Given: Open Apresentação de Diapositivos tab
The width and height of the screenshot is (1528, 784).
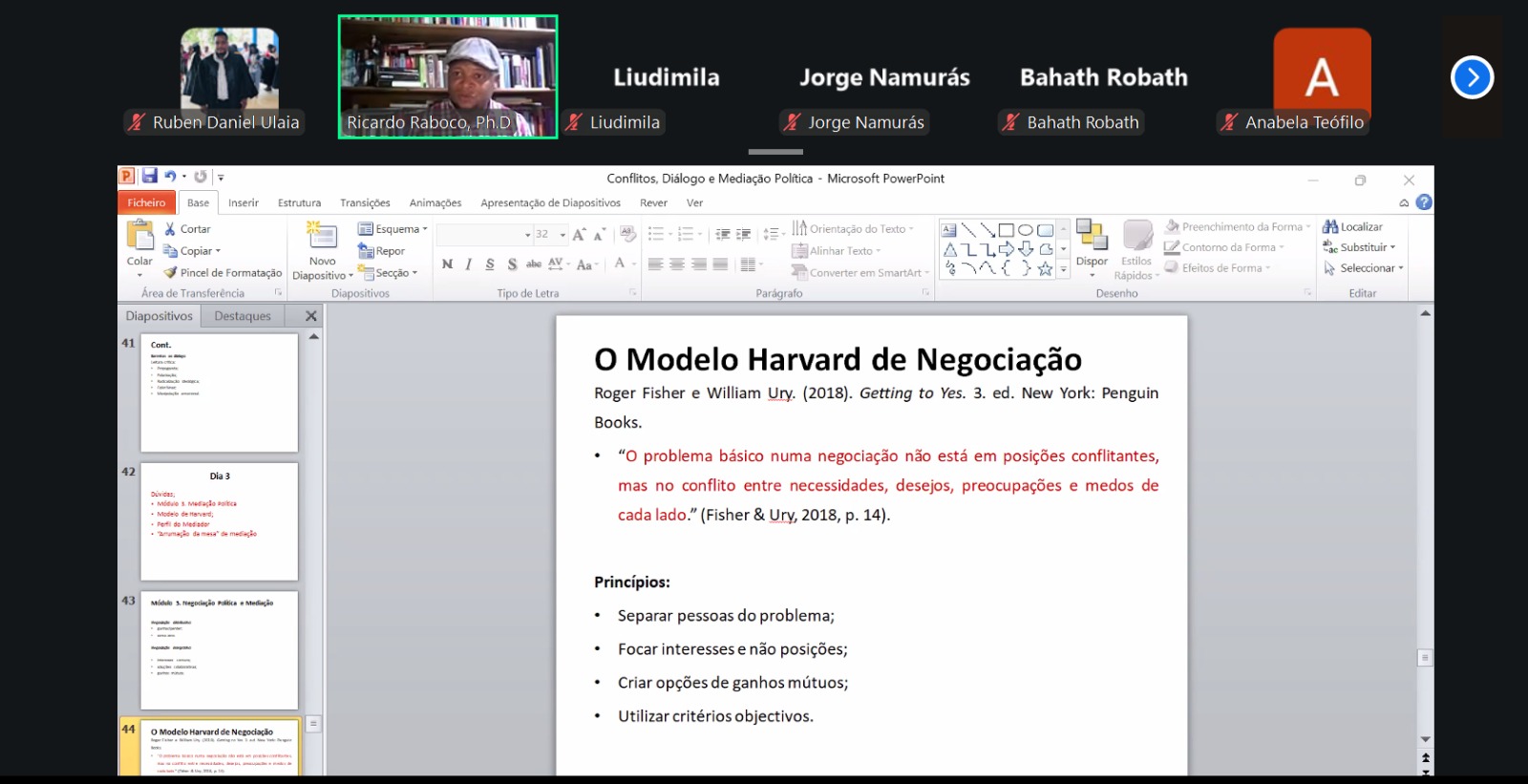Looking at the screenshot, I should [x=550, y=202].
